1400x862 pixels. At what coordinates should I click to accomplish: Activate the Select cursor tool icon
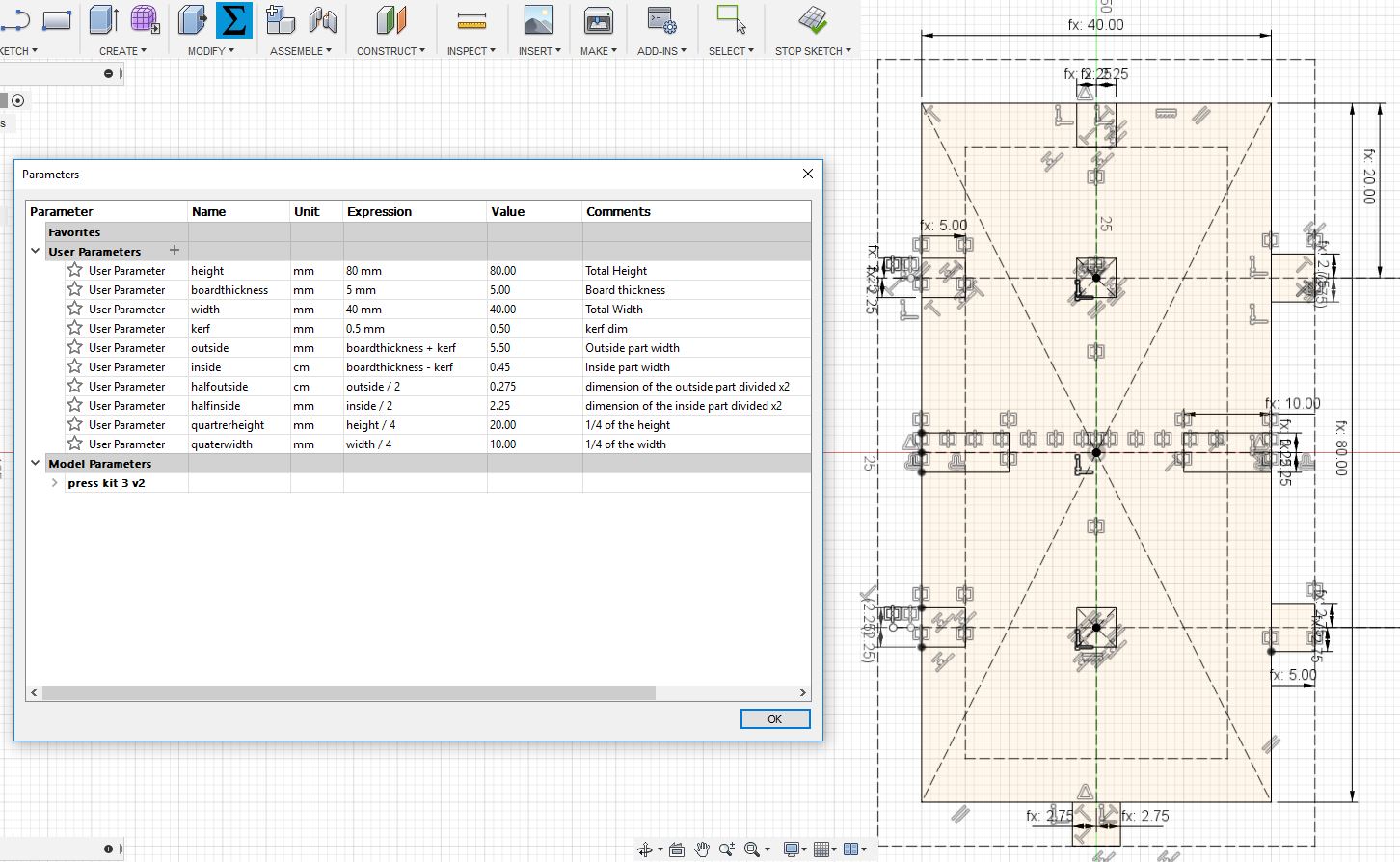point(732,20)
